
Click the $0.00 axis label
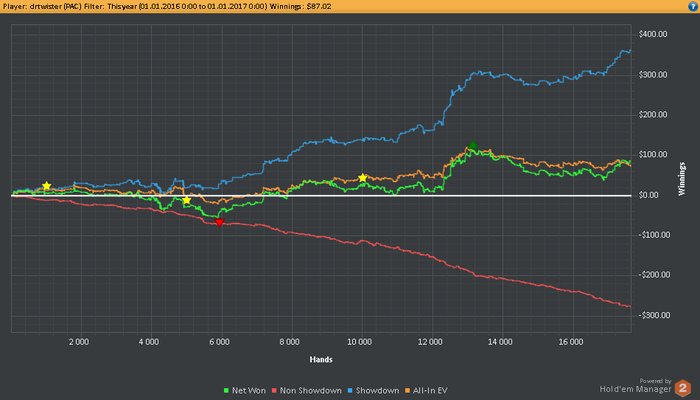coord(648,195)
